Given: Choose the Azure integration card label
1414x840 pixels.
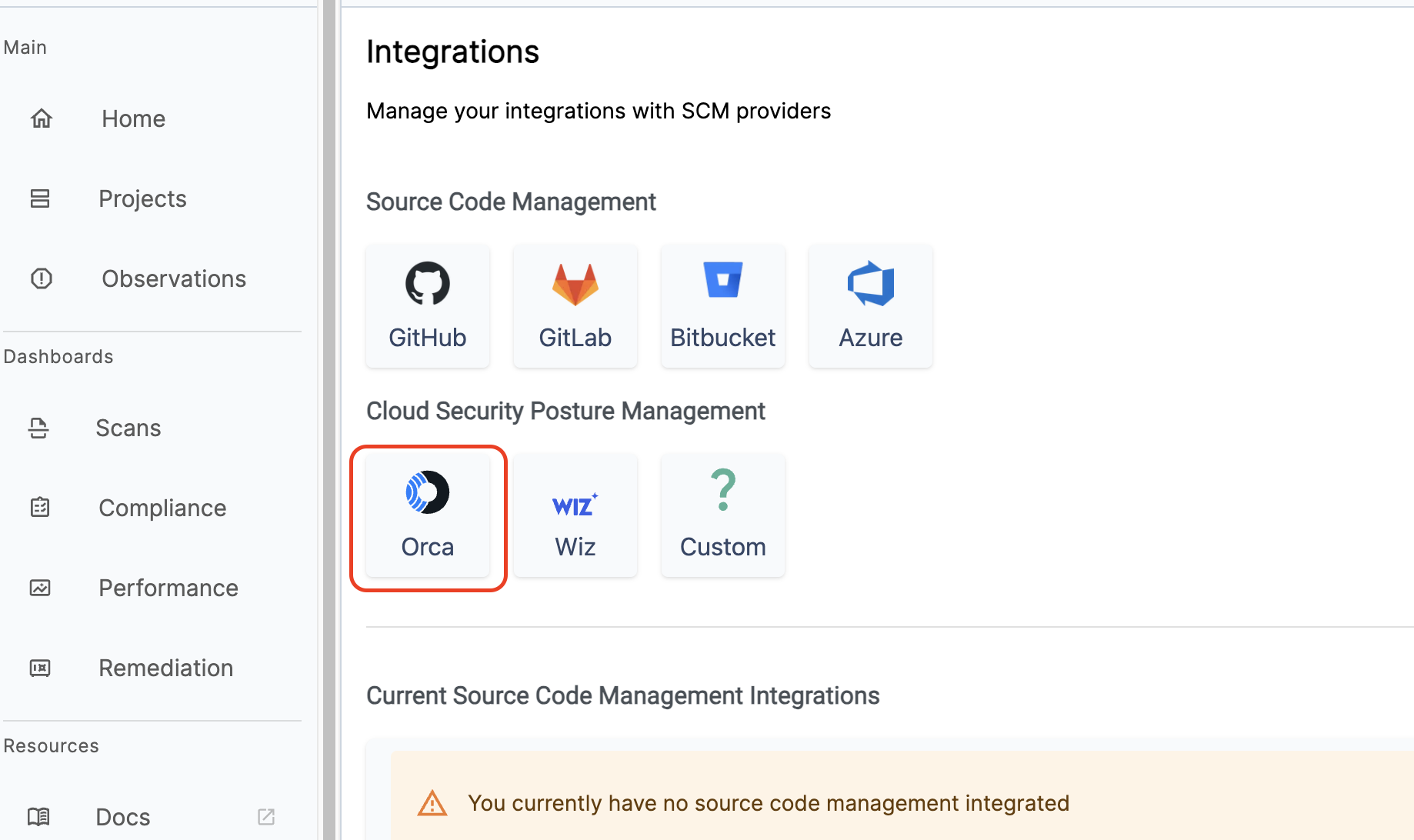Looking at the screenshot, I should [x=871, y=338].
